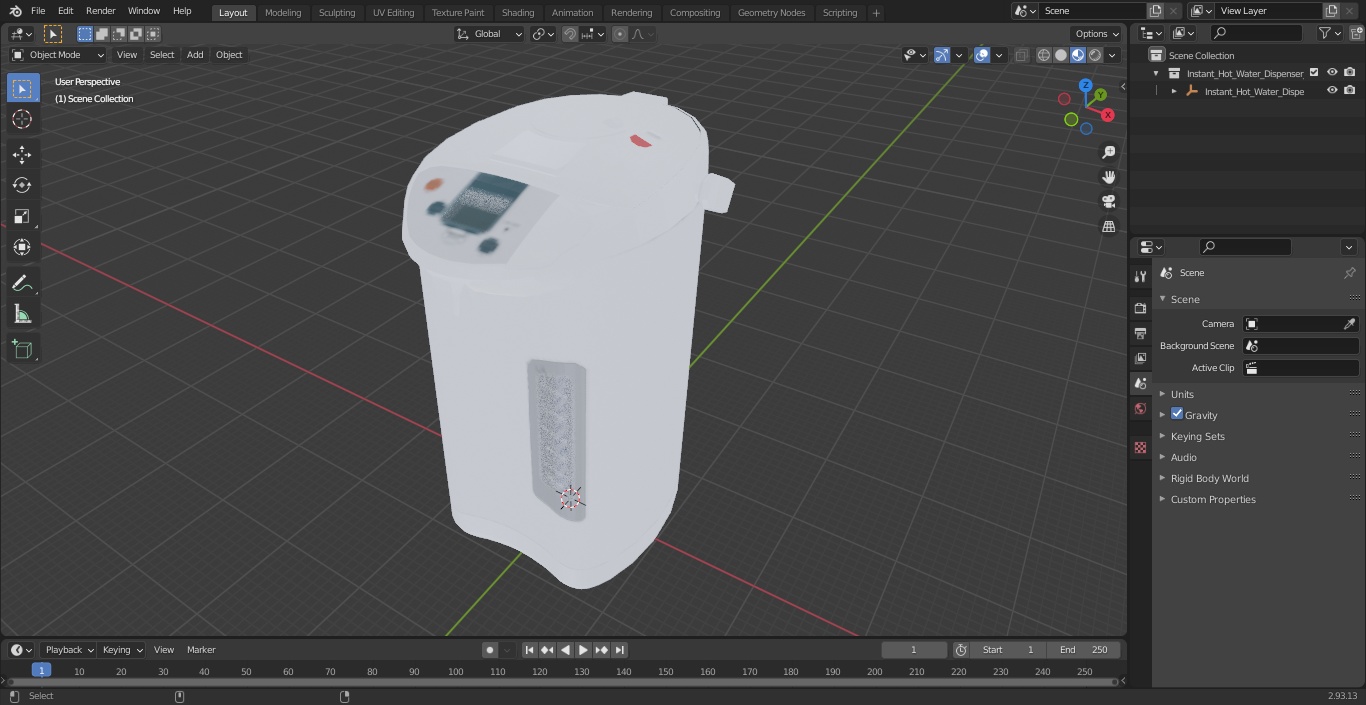
Task: Select the Measure tool
Action: point(22,315)
